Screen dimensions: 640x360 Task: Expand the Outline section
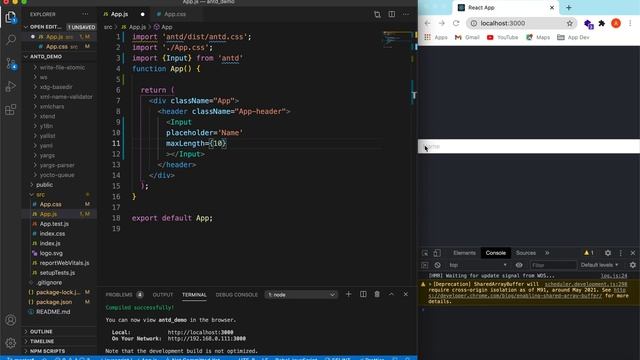click(x=41, y=331)
